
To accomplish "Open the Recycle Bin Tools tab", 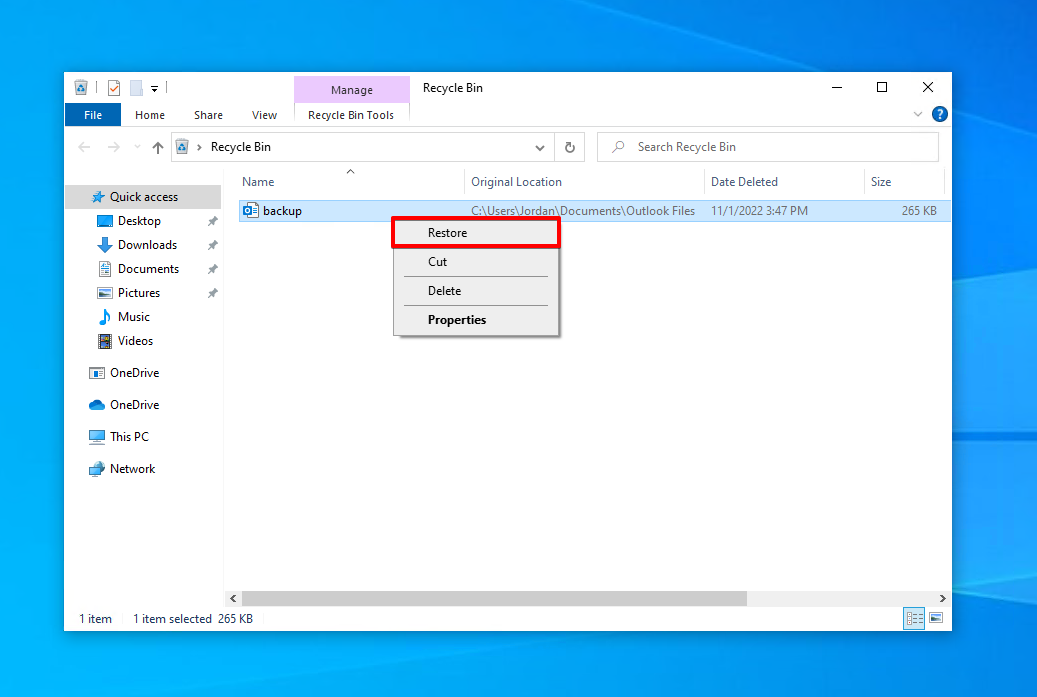I will click(351, 115).
